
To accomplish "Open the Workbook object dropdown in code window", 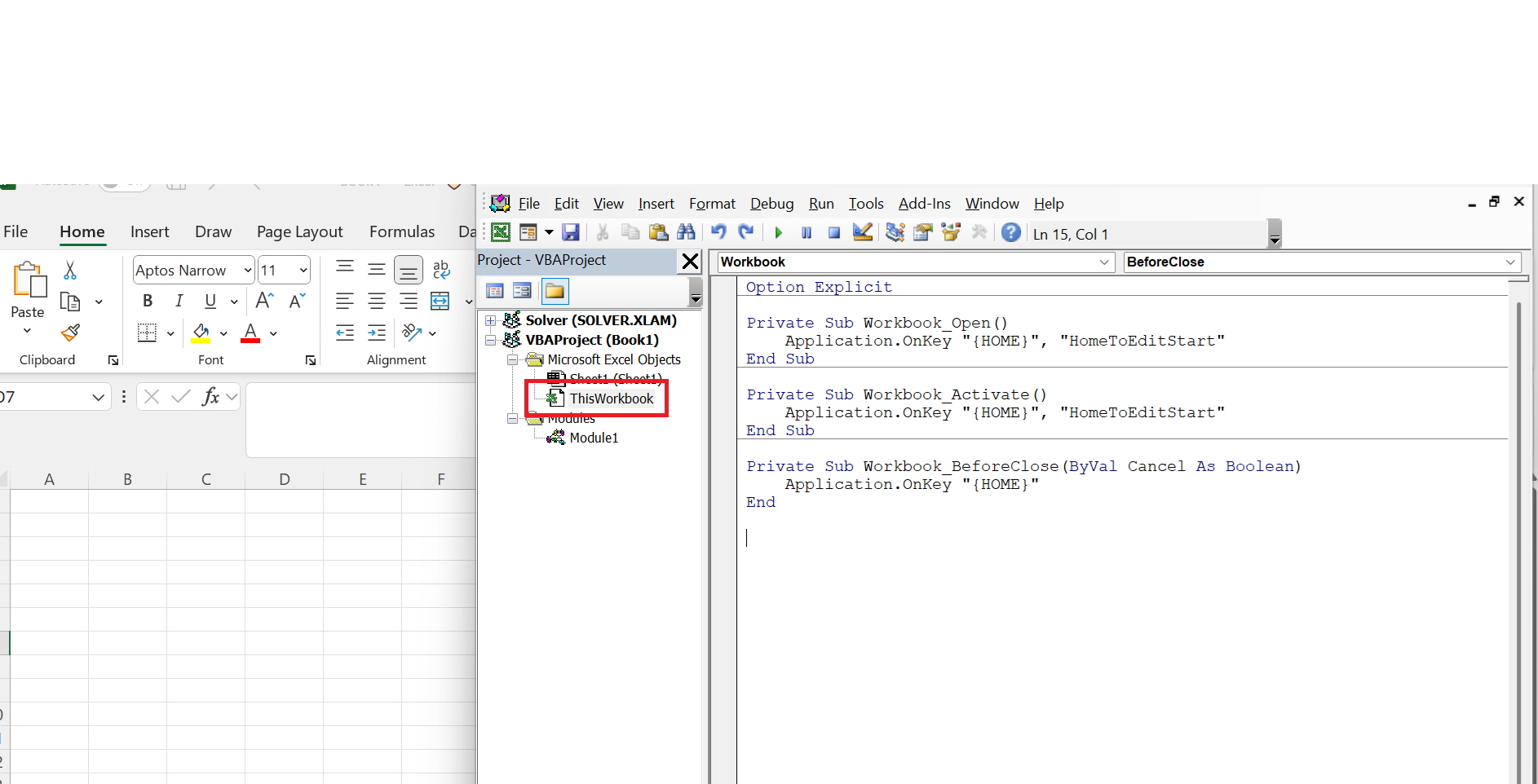I will tap(1104, 262).
